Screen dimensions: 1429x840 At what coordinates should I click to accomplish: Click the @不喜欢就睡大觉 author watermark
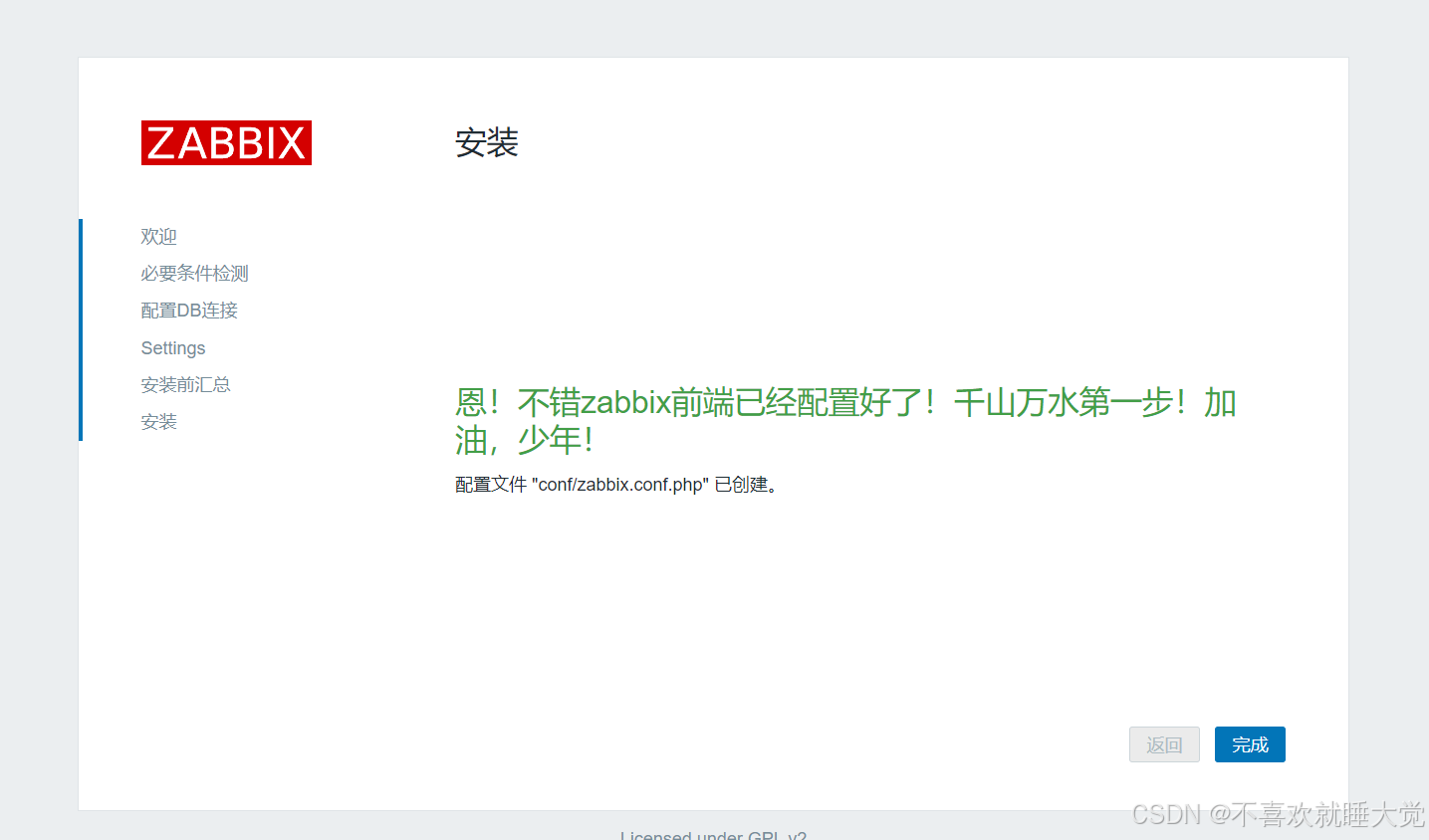(x=1316, y=814)
